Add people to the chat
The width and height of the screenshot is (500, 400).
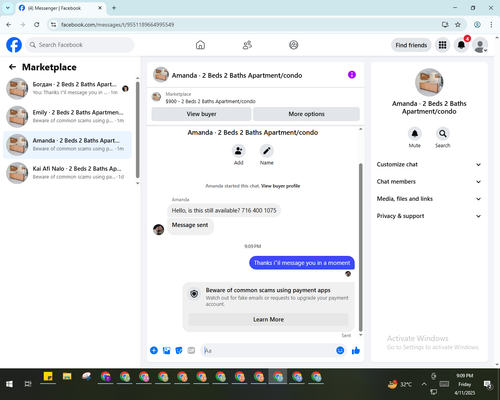(238, 151)
